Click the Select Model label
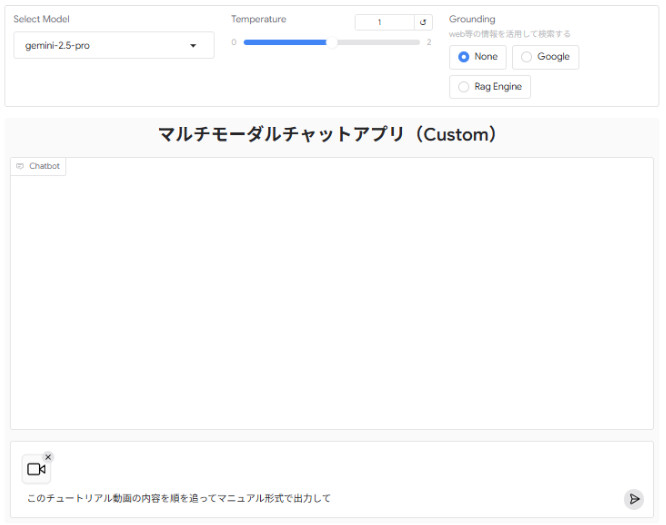666x525 pixels. pos(41,19)
